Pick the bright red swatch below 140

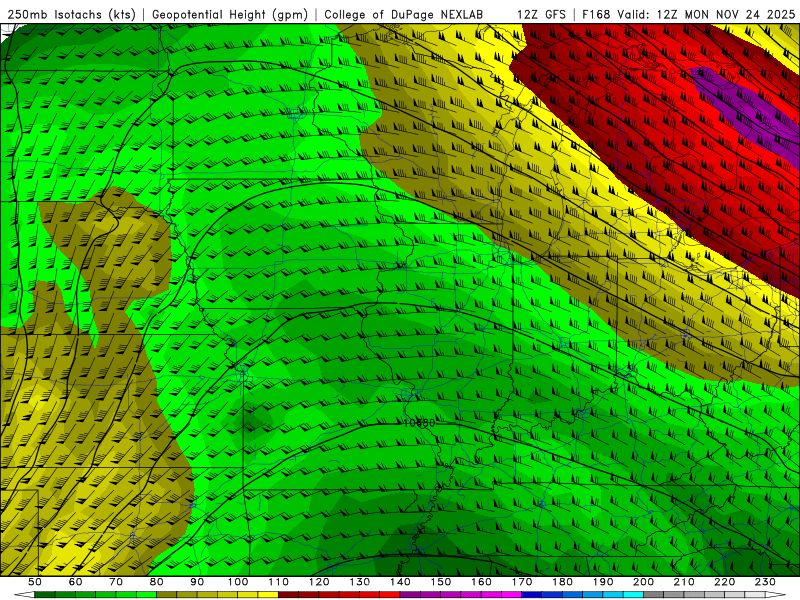390,594
